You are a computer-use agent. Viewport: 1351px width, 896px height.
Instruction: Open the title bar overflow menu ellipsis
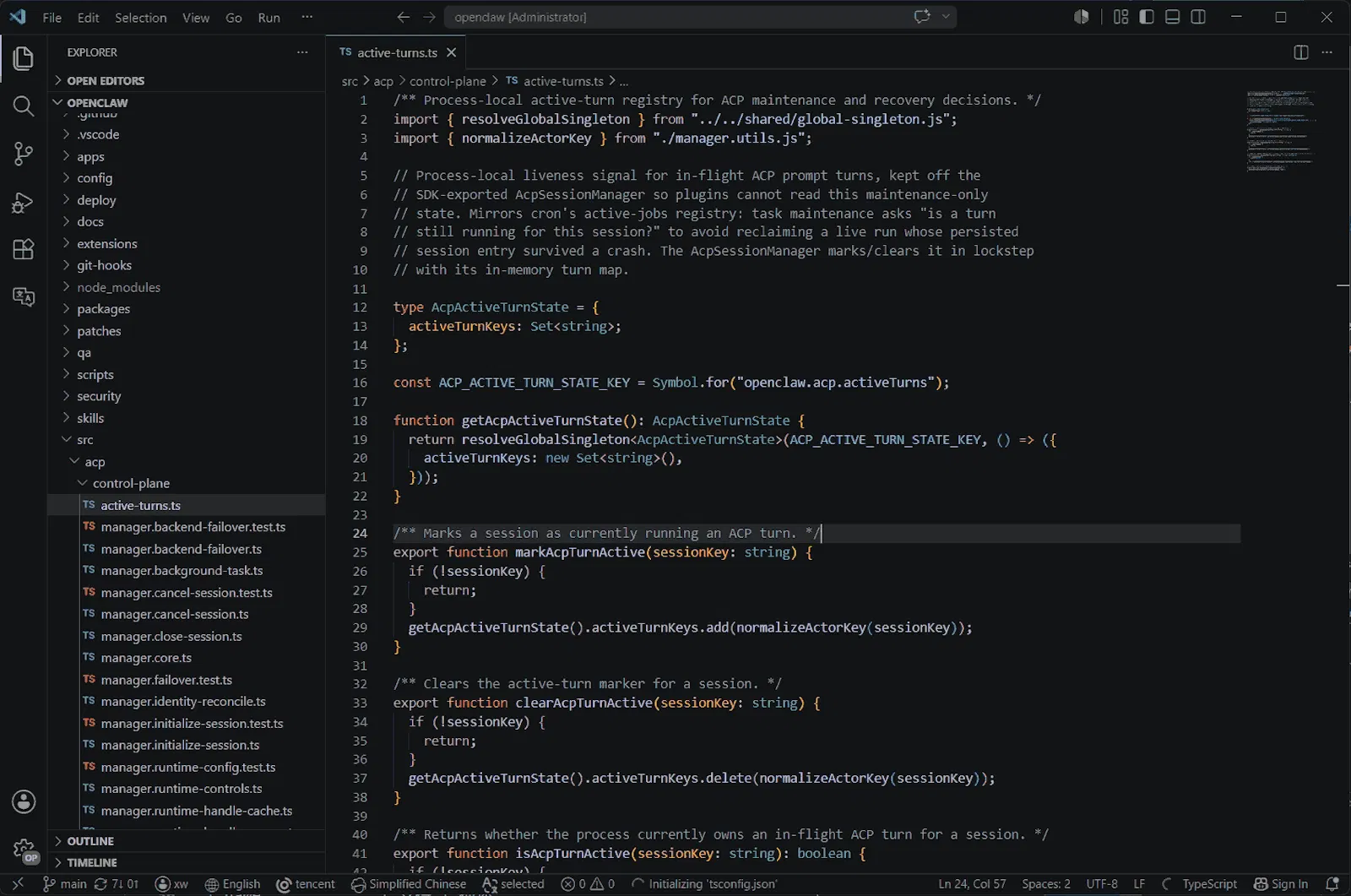coord(307,17)
